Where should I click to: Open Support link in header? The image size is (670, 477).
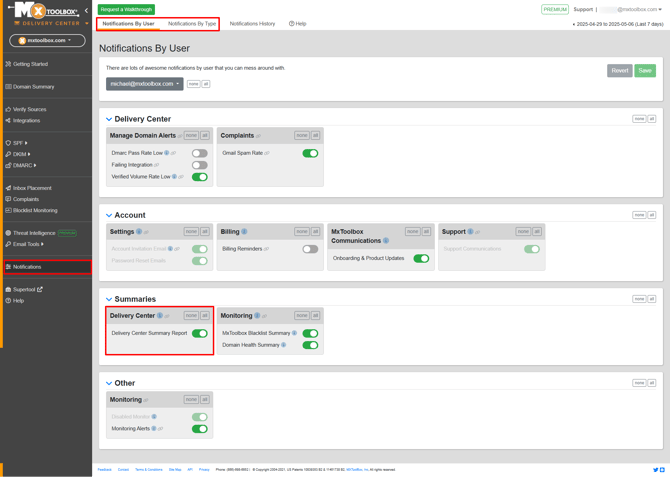(583, 9)
